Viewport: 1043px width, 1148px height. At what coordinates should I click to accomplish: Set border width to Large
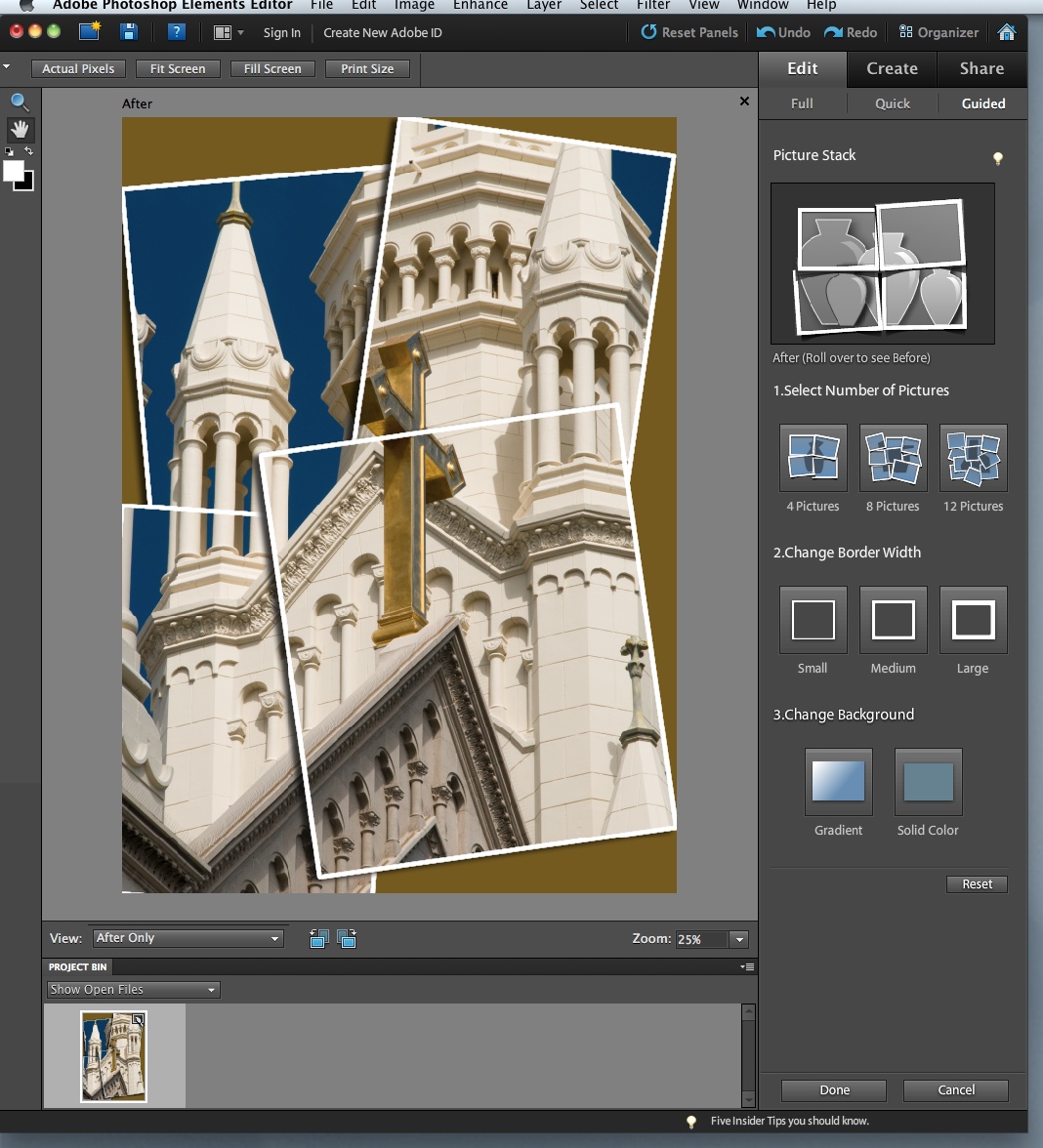coord(973,620)
